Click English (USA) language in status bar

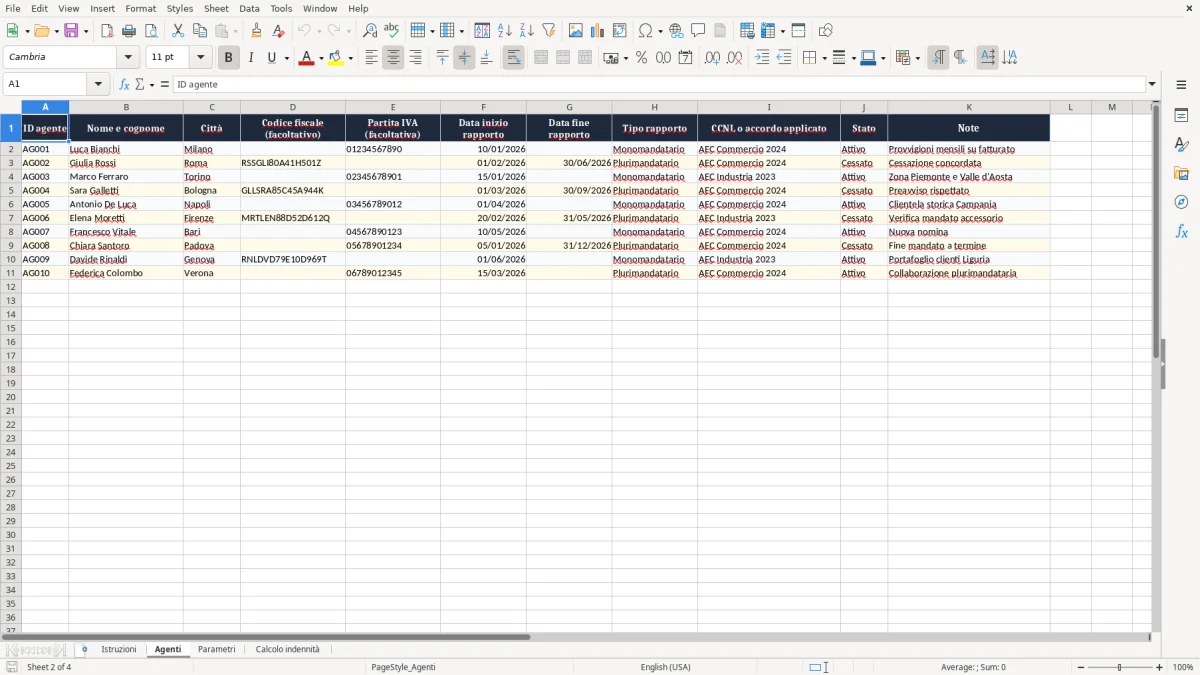(665, 667)
